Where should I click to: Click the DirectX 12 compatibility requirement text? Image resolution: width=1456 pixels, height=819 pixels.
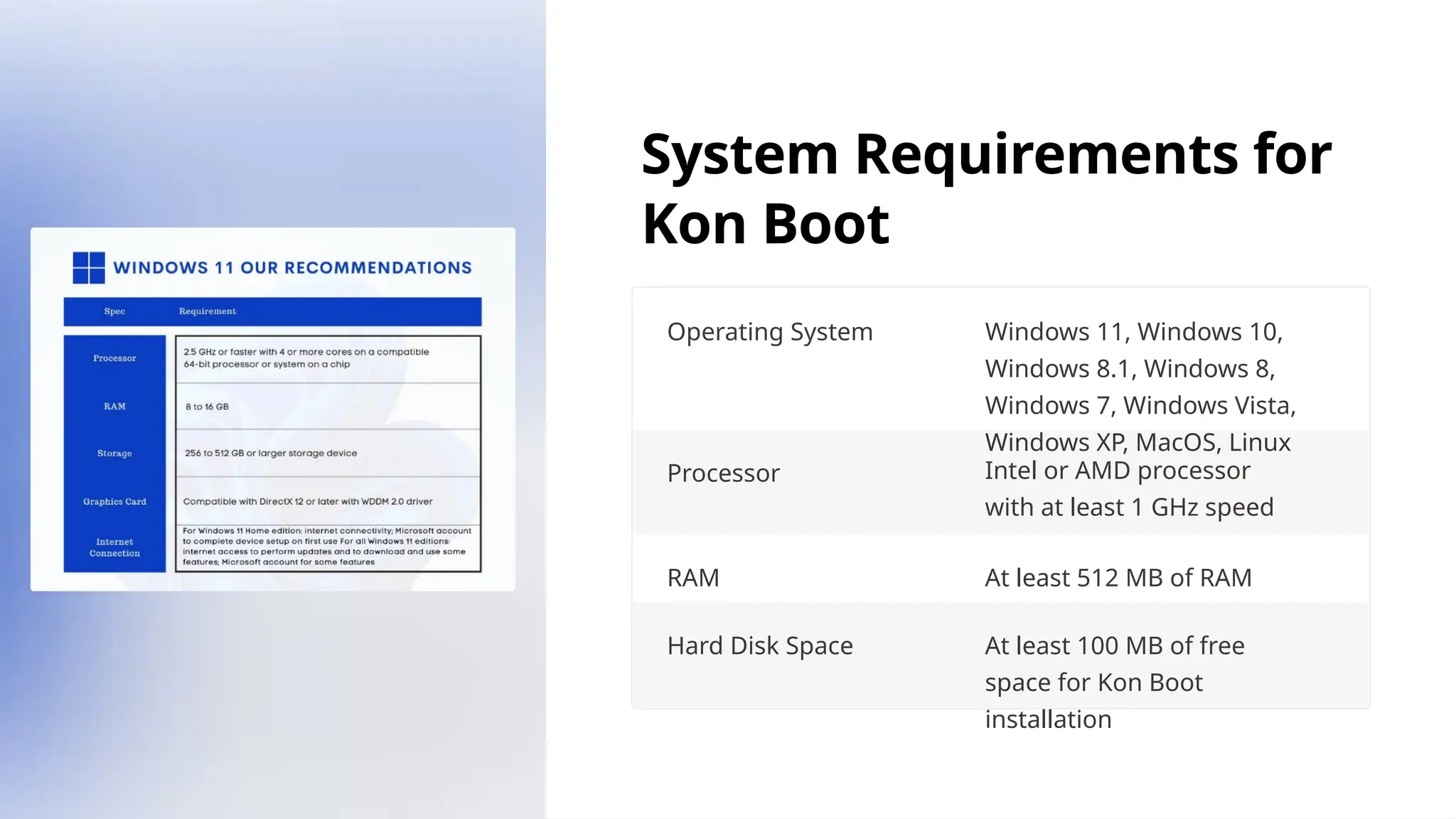click(308, 501)
